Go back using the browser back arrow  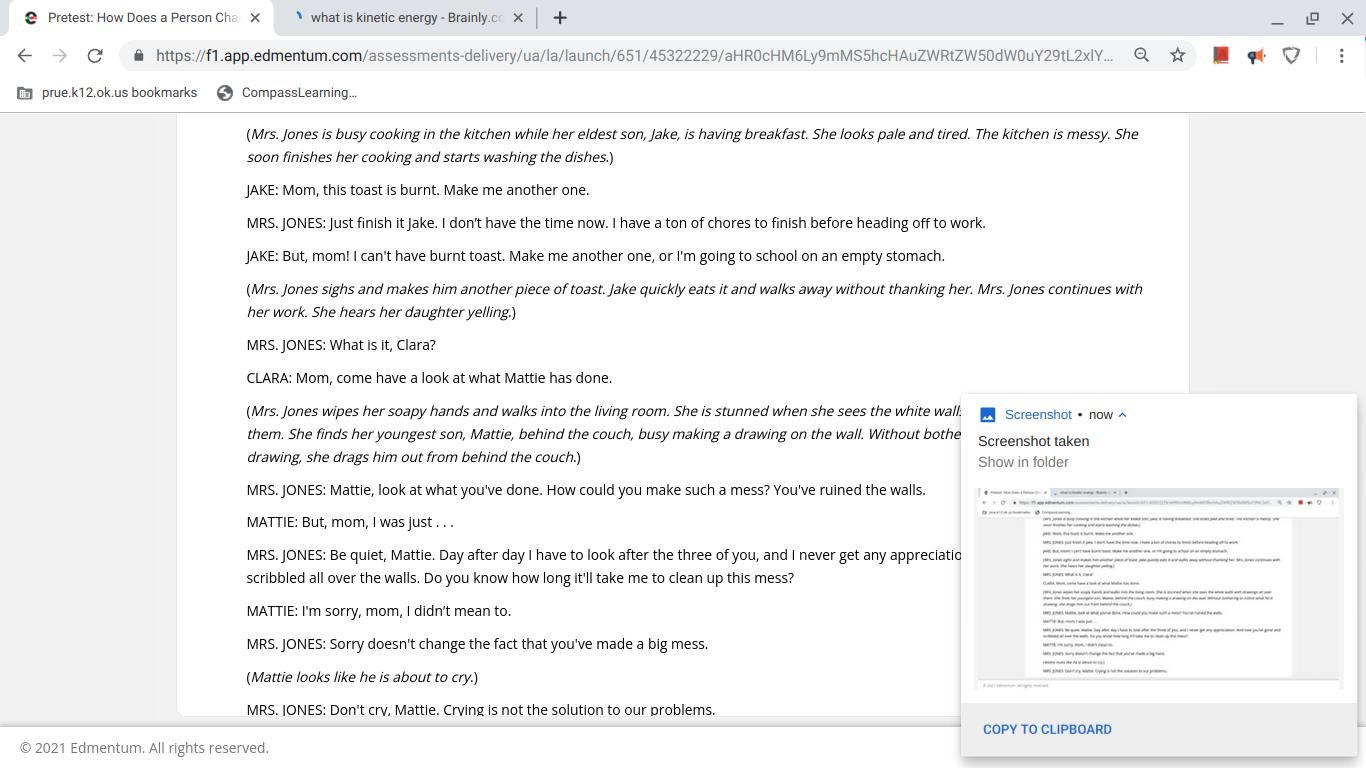coord(25,56)
